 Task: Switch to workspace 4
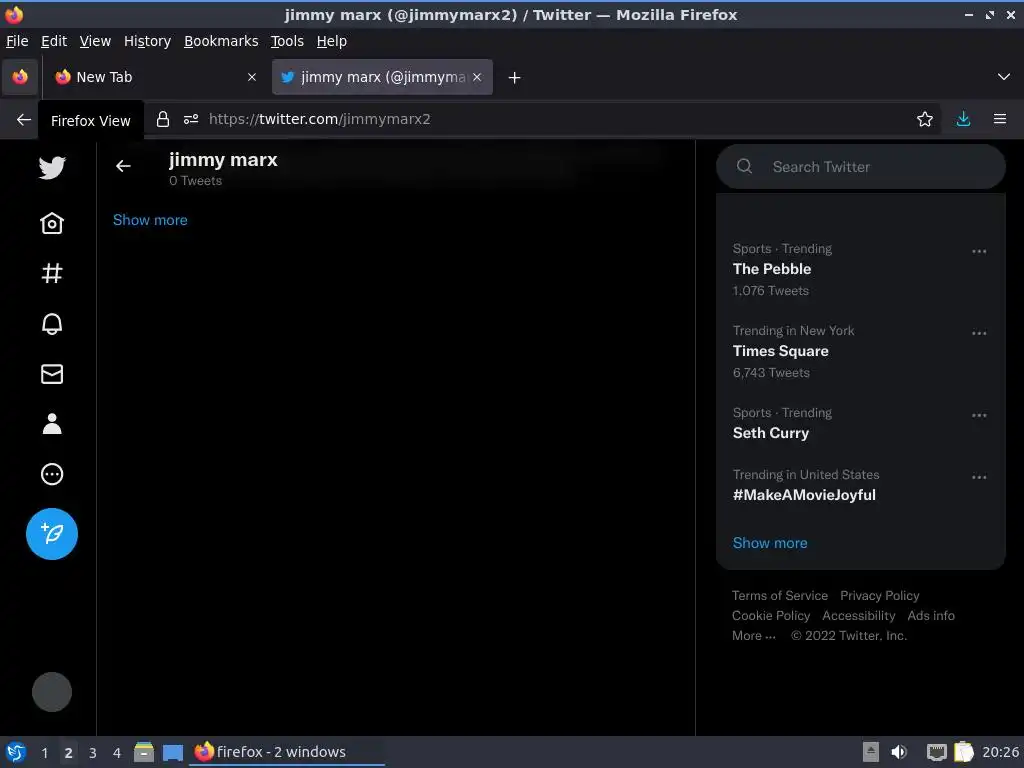coord(117,753)
